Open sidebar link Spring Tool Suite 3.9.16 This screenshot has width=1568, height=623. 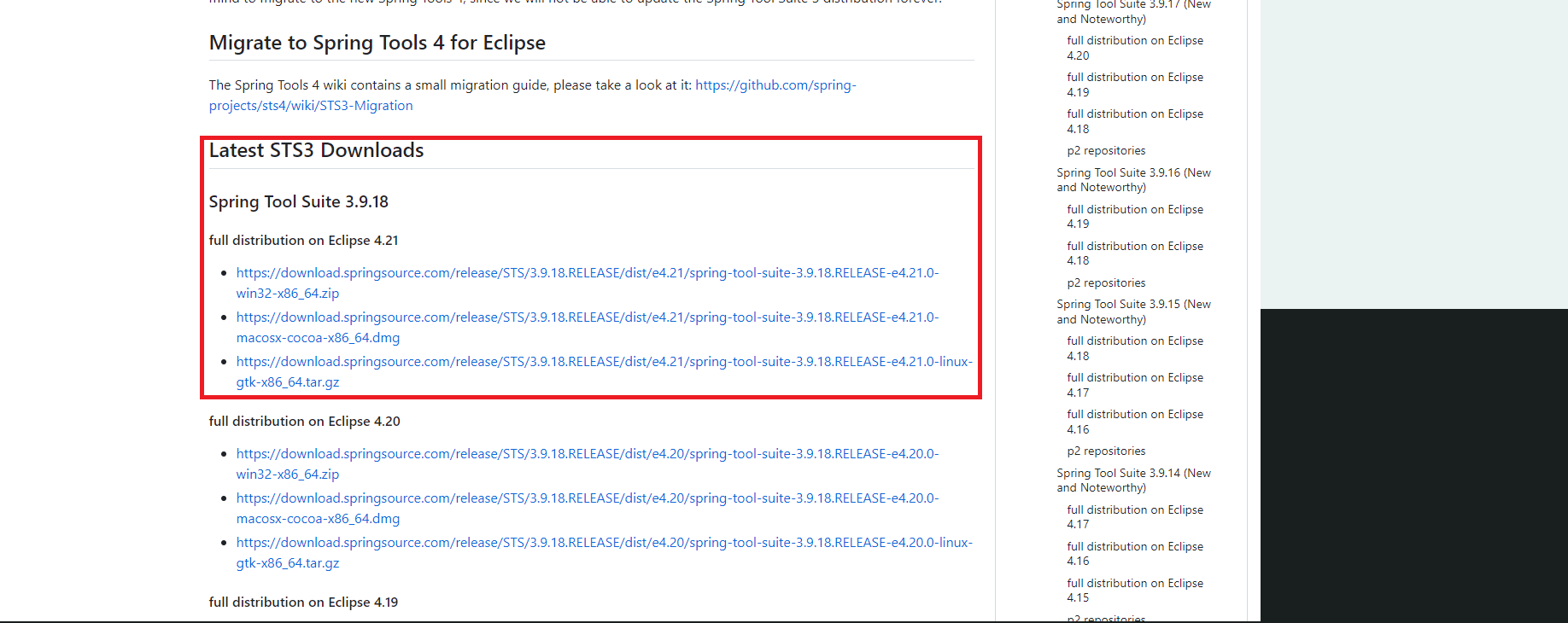[x=1133, y=180]
